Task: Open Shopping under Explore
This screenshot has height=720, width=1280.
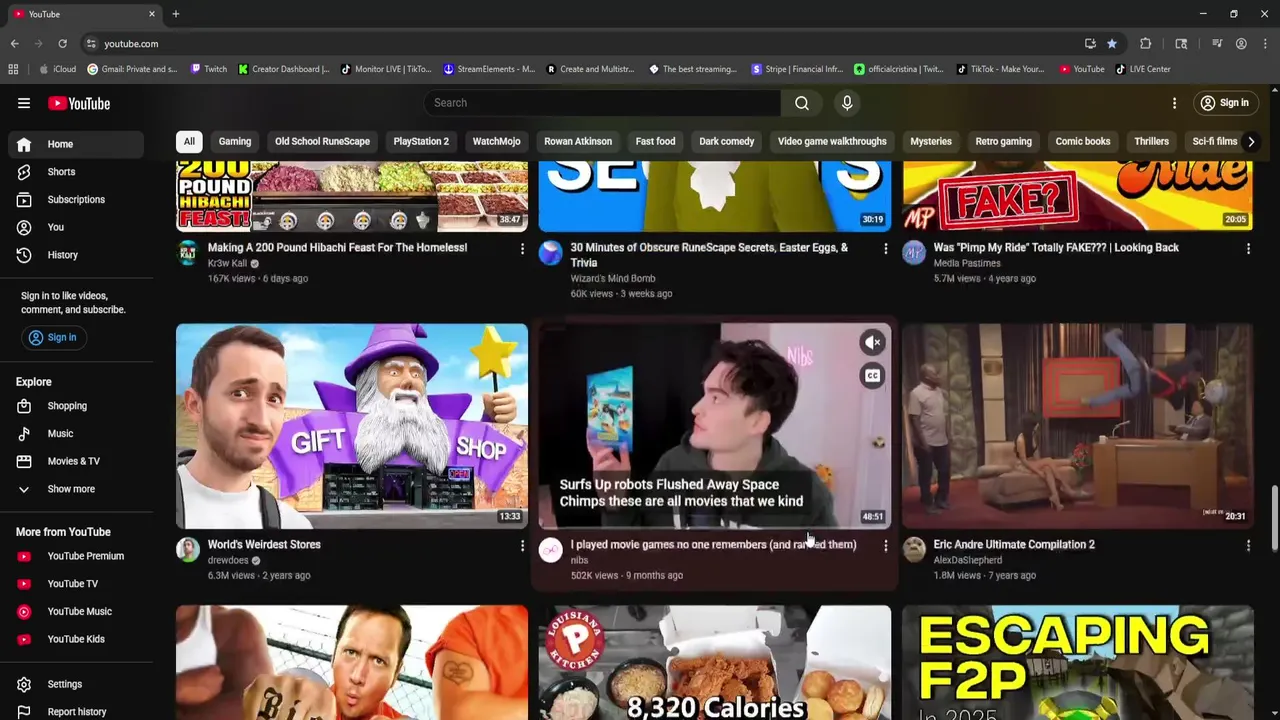Action: click(76, 406)
